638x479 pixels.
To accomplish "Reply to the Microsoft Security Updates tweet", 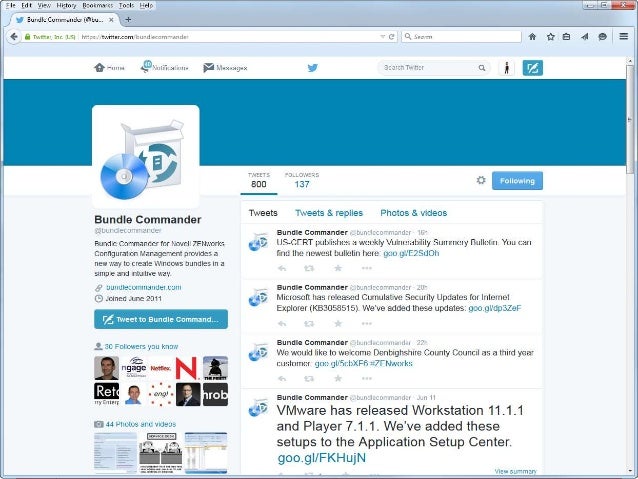I will coord(282,324).
